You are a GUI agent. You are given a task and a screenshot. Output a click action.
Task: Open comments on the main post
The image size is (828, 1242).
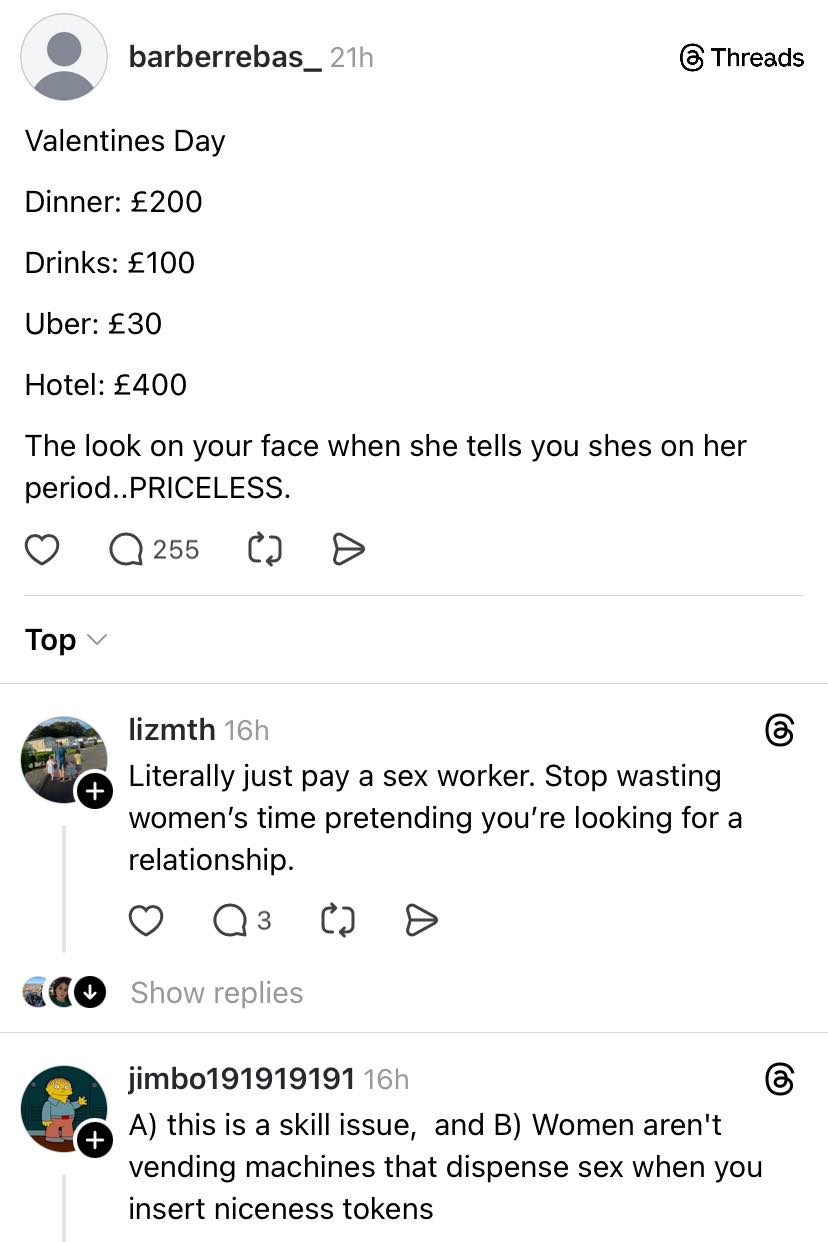[x=126, y=549]
